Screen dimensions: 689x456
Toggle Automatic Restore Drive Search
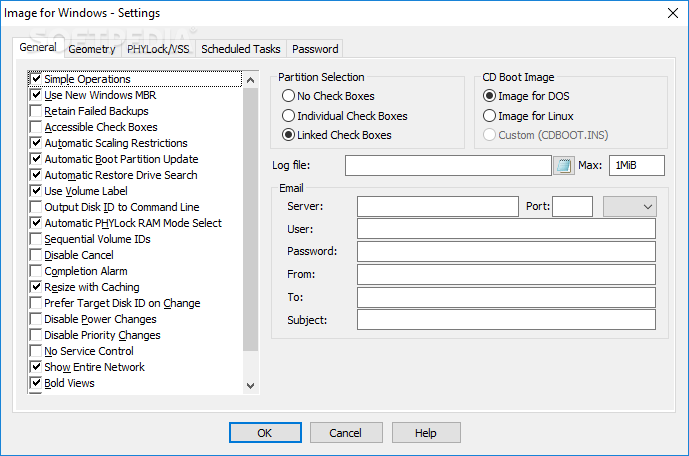(x=36, y=175)
